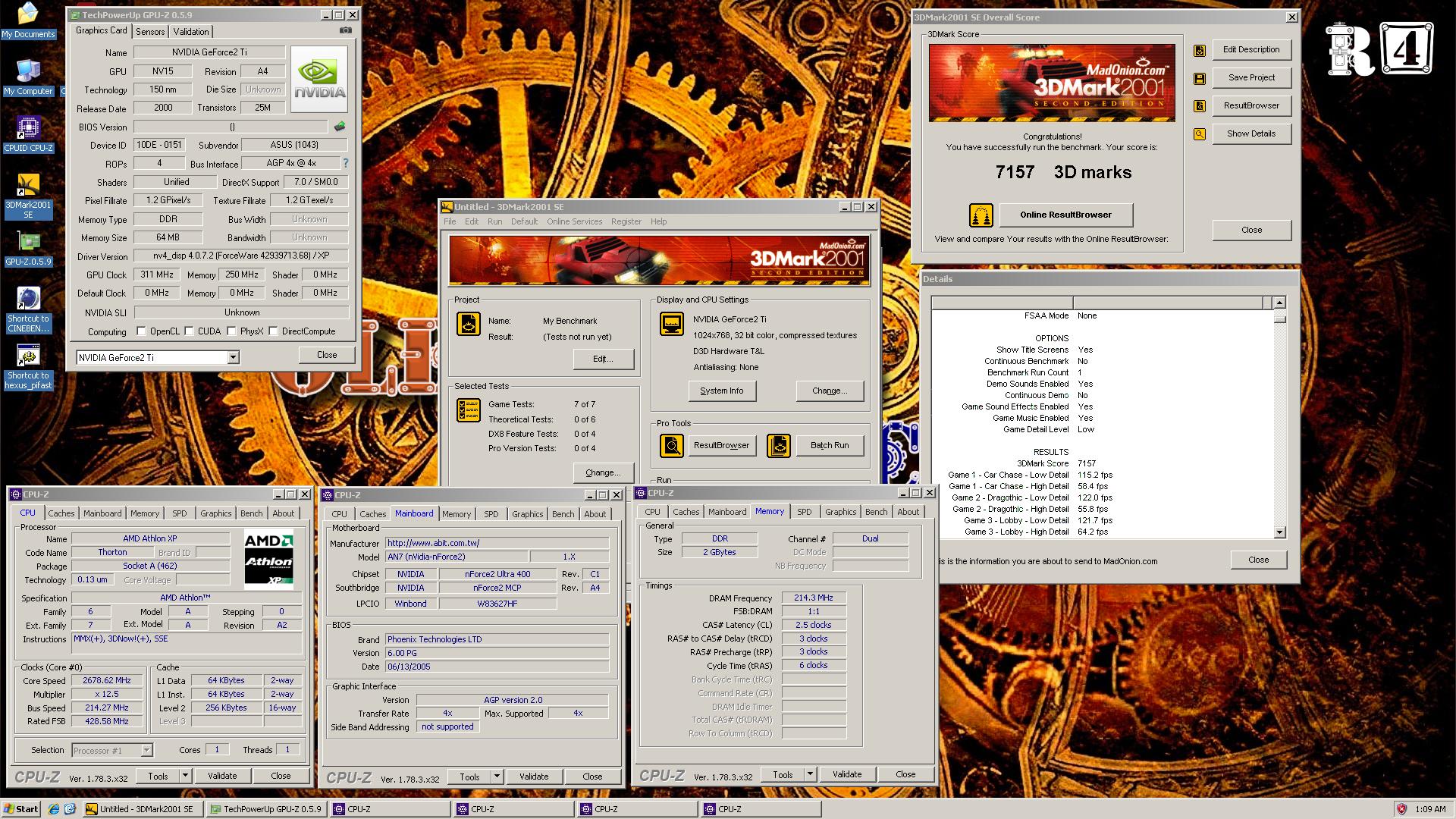The image size is (1456, 819).
Task: Launch 3DMark2001 SE desktop shortcut
Action: point(28,196)
